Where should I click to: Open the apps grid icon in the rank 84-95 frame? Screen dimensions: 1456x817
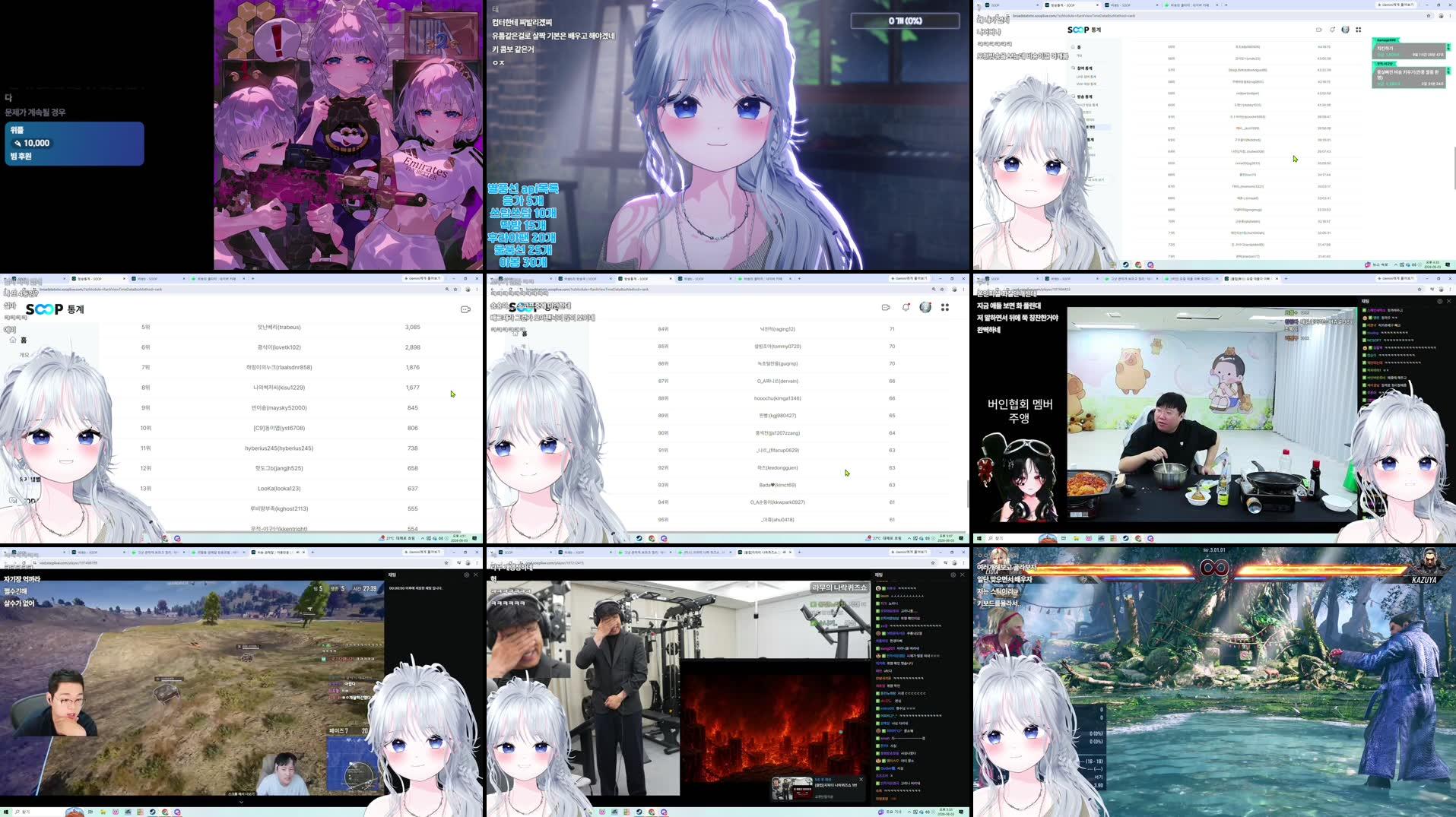[x=945, y=307]
